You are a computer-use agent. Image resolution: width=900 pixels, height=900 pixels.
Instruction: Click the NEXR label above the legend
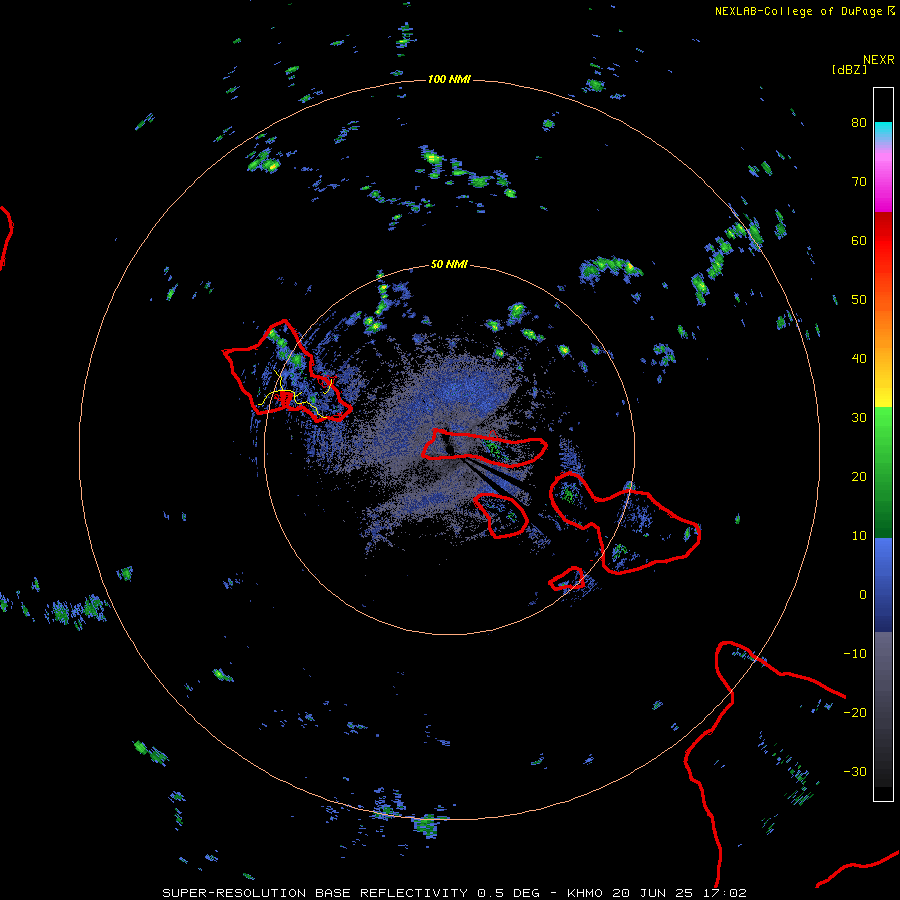pos(879,60)
